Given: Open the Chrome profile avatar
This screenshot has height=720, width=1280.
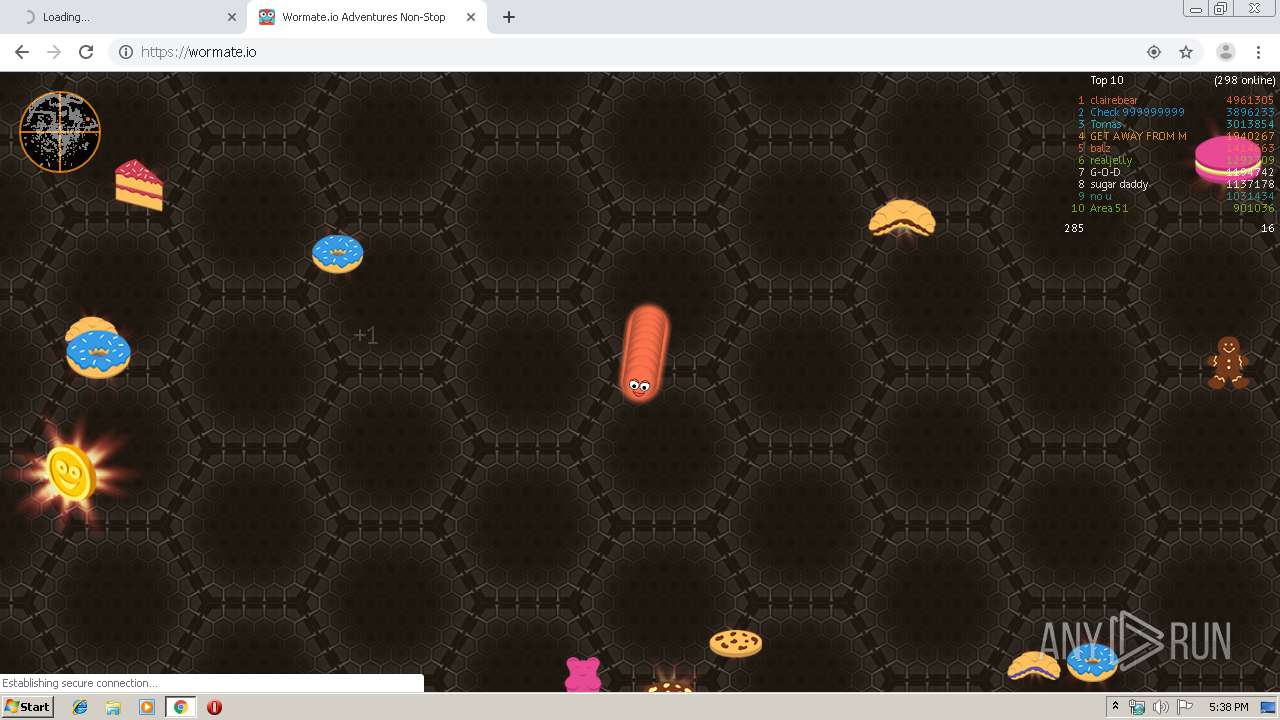Looking at the screenshot, I should coord(1225,52).
